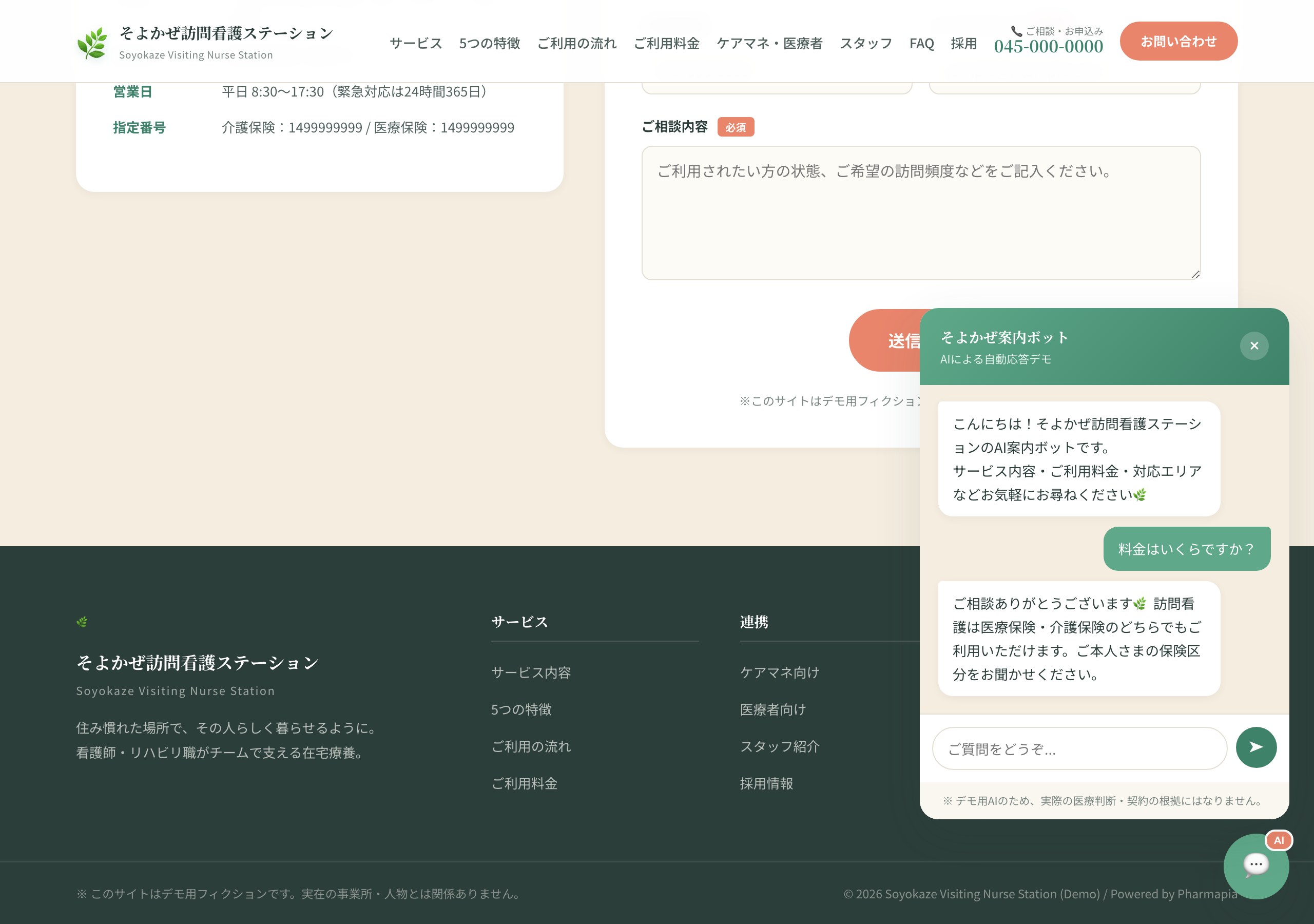Select ご利用料金 in the top navigation
This screenshot has width=1314, height=924.
point(667,44)
